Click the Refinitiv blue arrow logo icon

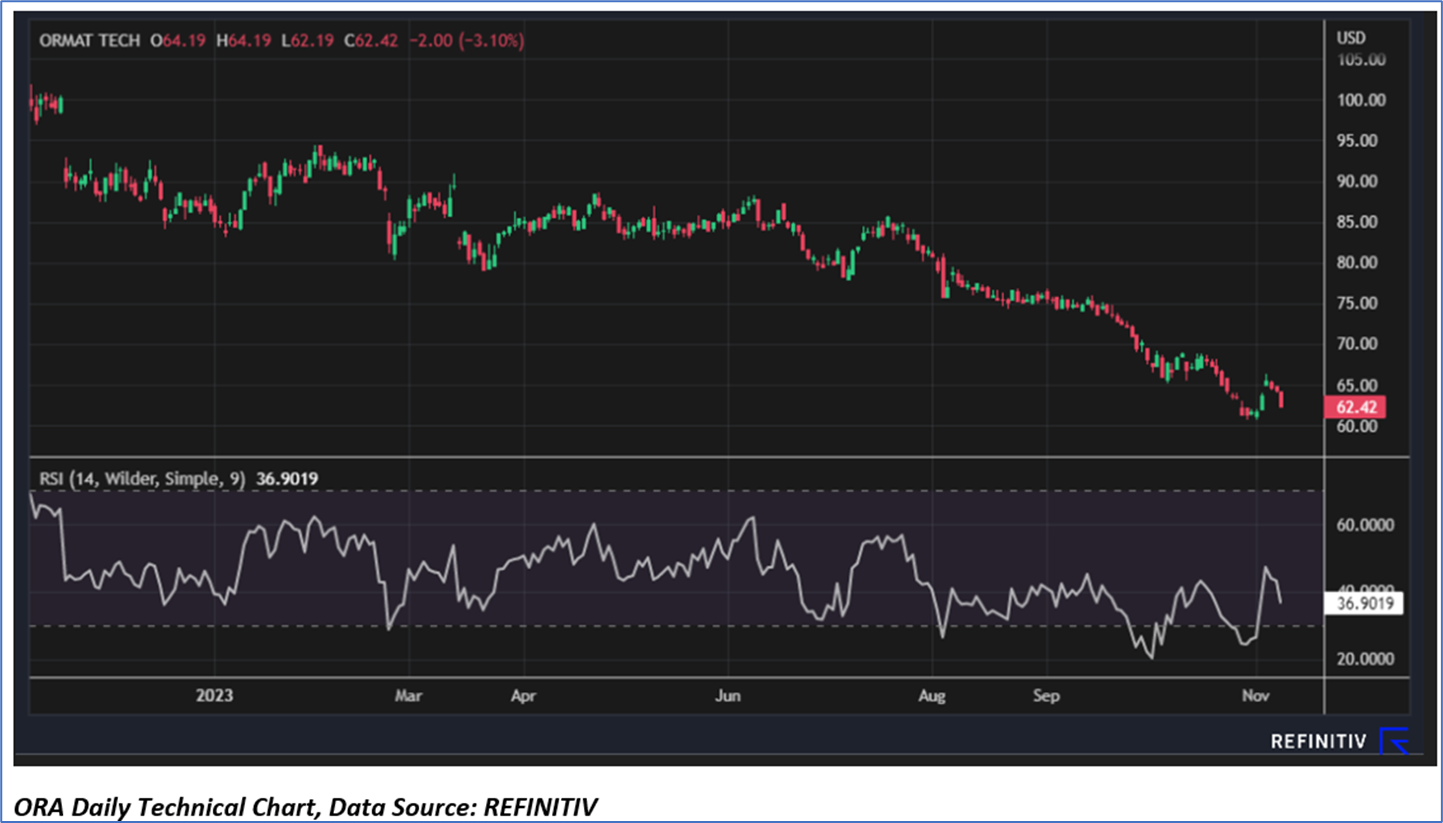[1393, 740]
